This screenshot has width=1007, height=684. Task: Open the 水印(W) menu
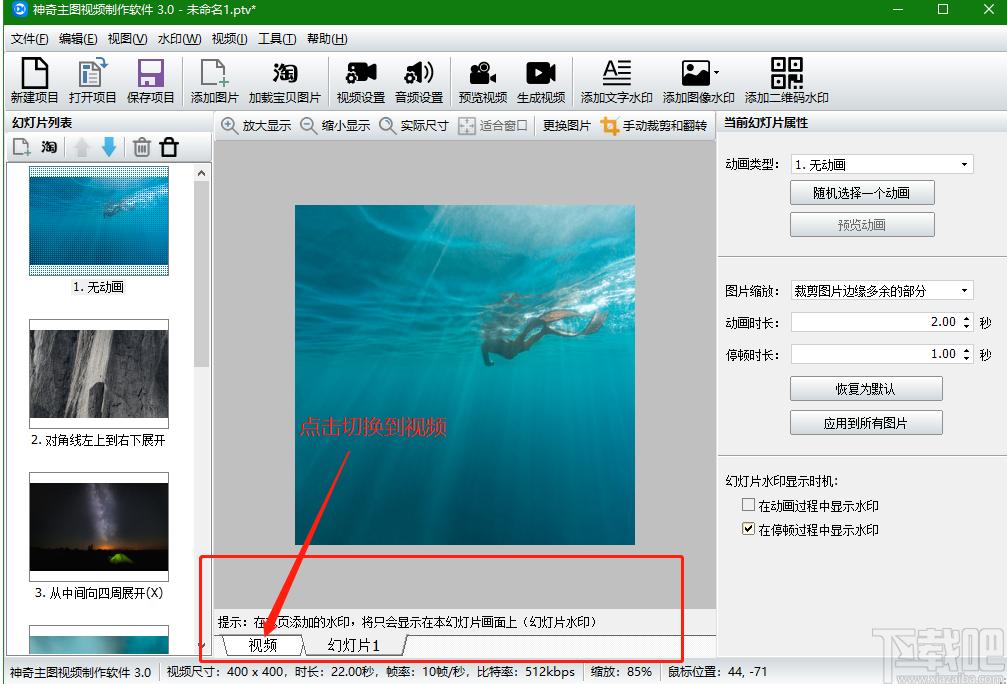pos(179,39)
